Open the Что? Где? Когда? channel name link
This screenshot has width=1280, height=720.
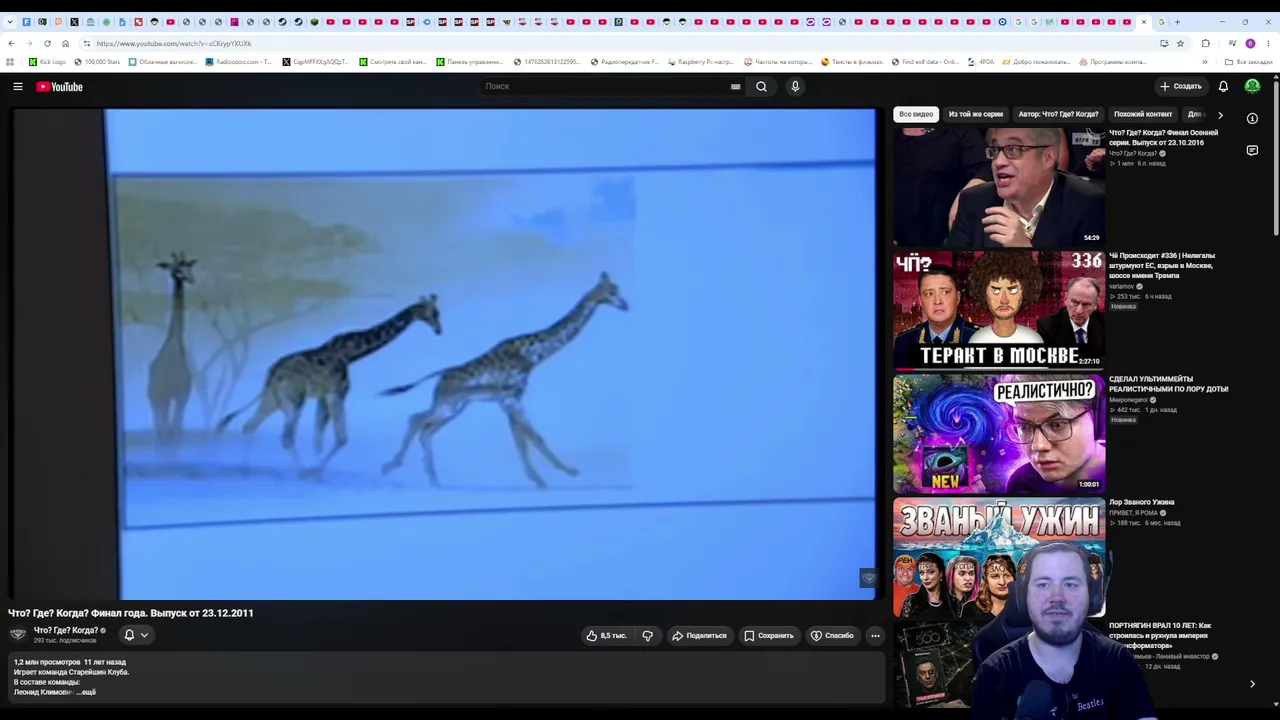pyautogui.click(x=66, y=630)
